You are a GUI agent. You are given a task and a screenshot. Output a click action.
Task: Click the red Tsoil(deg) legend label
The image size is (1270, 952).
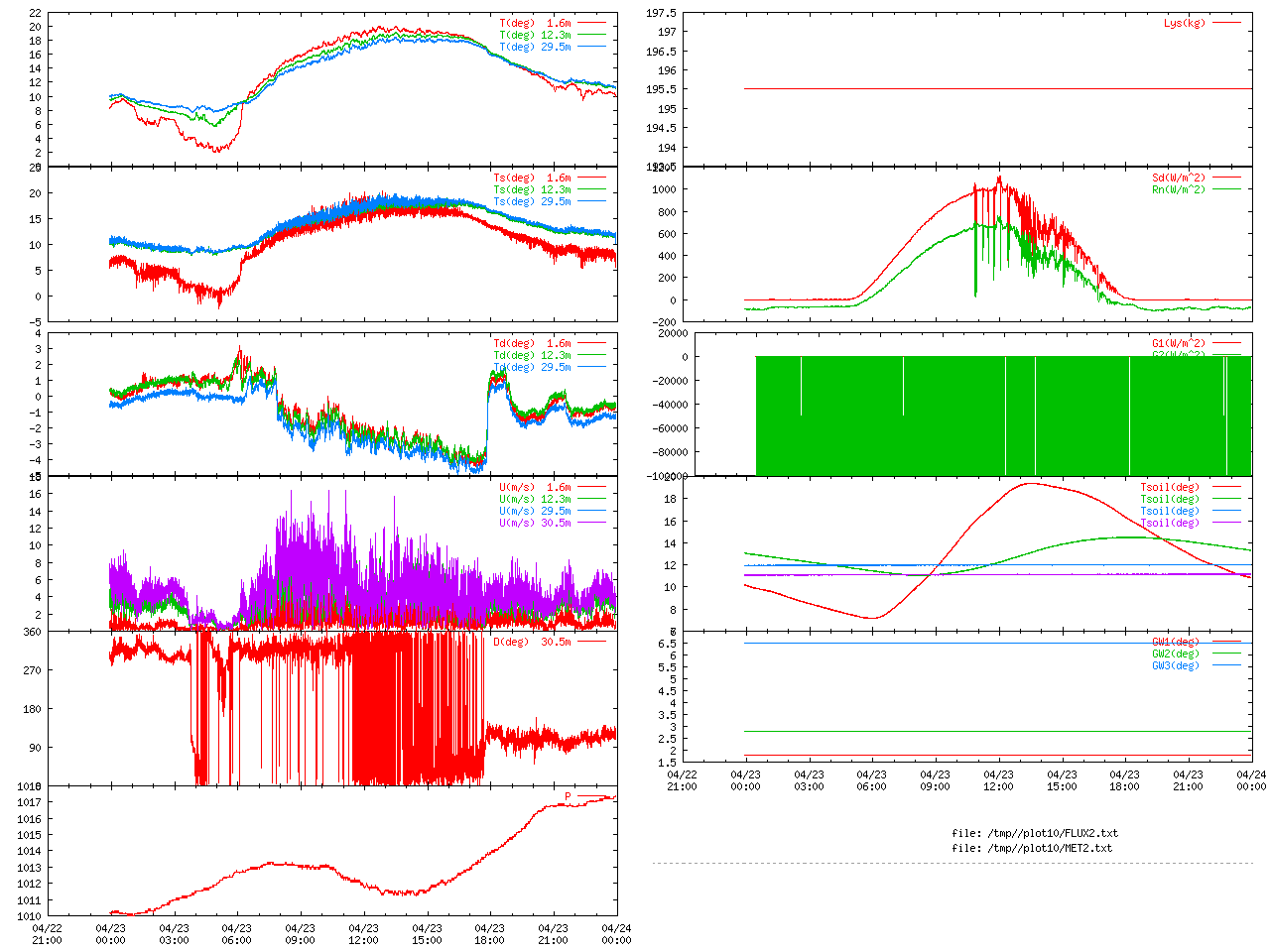(1170, 487)
